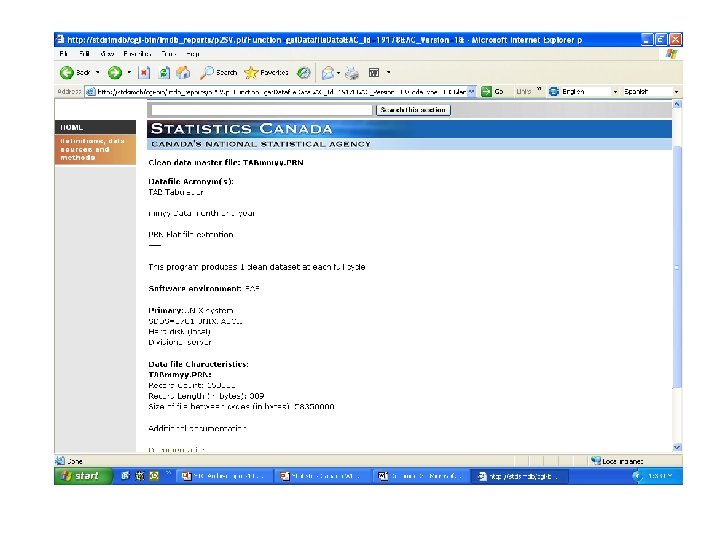Click the green Forward arrow button
The image size is (720, 540).
click(x=115, y=73)
